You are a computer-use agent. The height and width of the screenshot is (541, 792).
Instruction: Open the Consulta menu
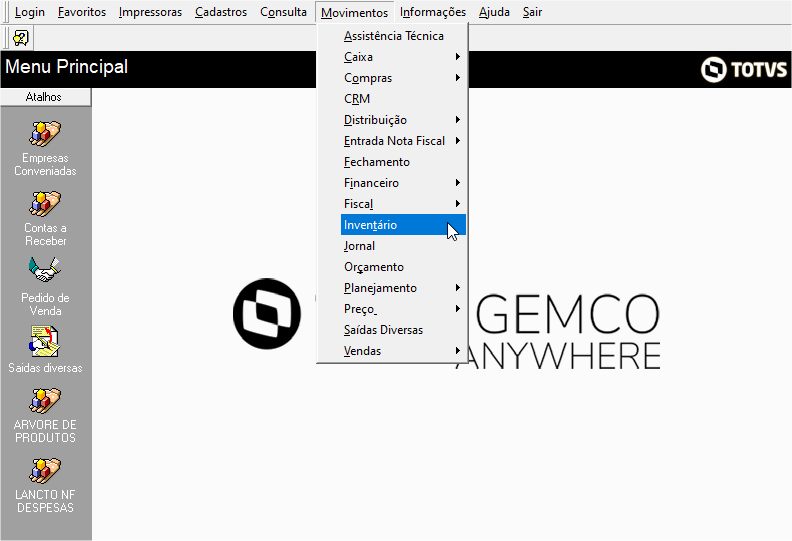pyautogui.click(x=283, y=12)
